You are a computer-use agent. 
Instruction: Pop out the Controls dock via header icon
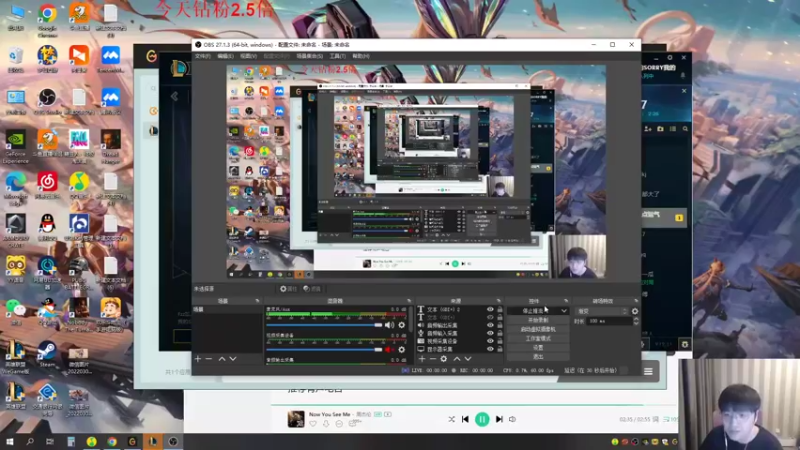565,301
